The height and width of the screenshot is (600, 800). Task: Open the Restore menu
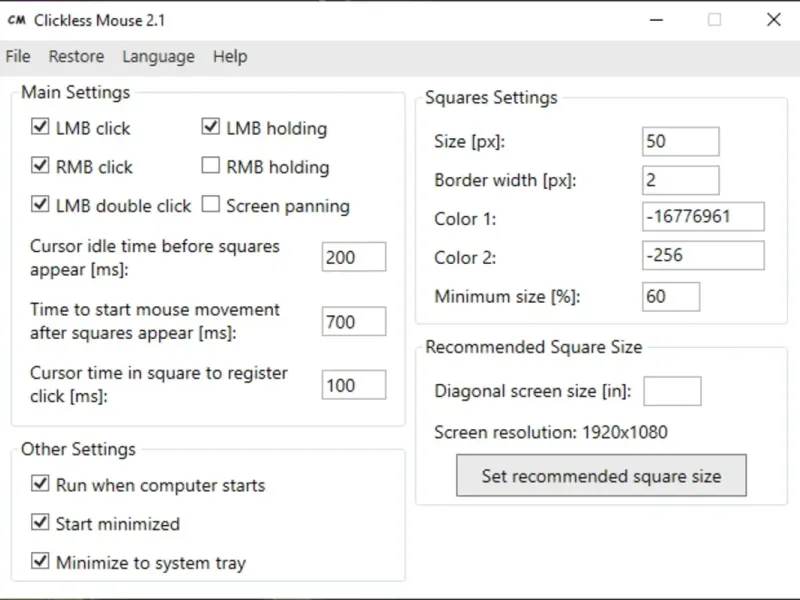pos(76,57)
